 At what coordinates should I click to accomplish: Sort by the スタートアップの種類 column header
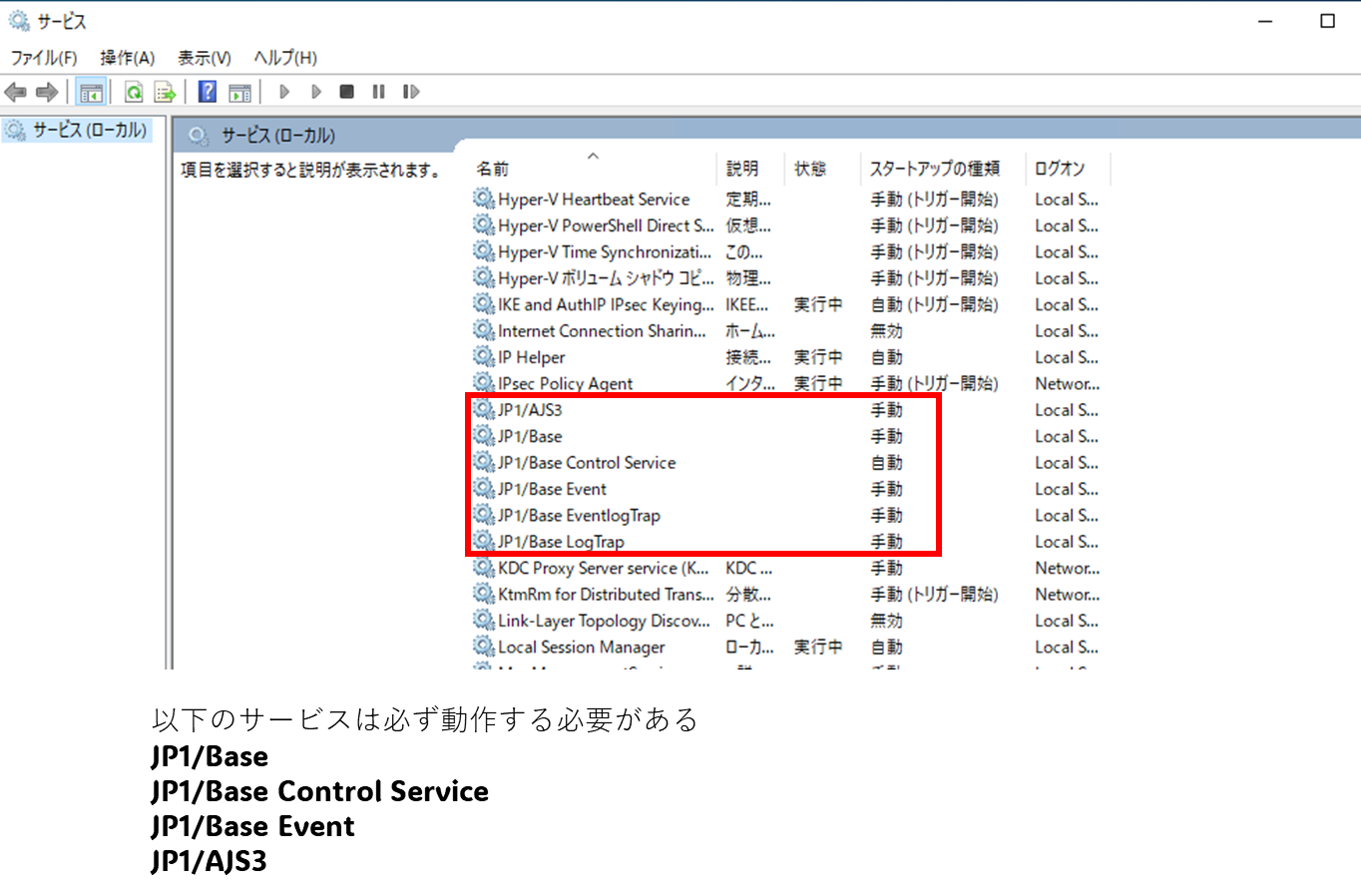point(934,169)
